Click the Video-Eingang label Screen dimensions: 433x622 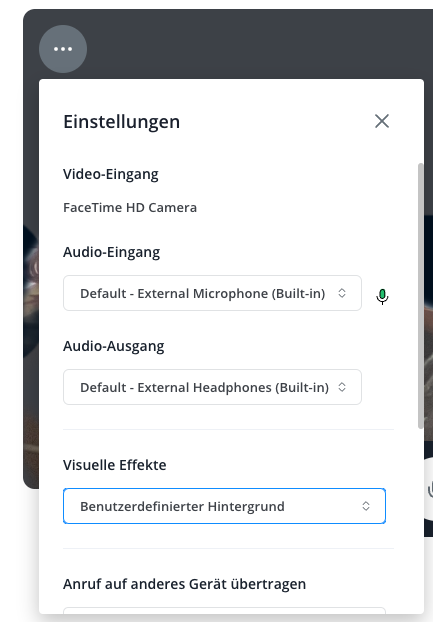click(x=111, y=174)
